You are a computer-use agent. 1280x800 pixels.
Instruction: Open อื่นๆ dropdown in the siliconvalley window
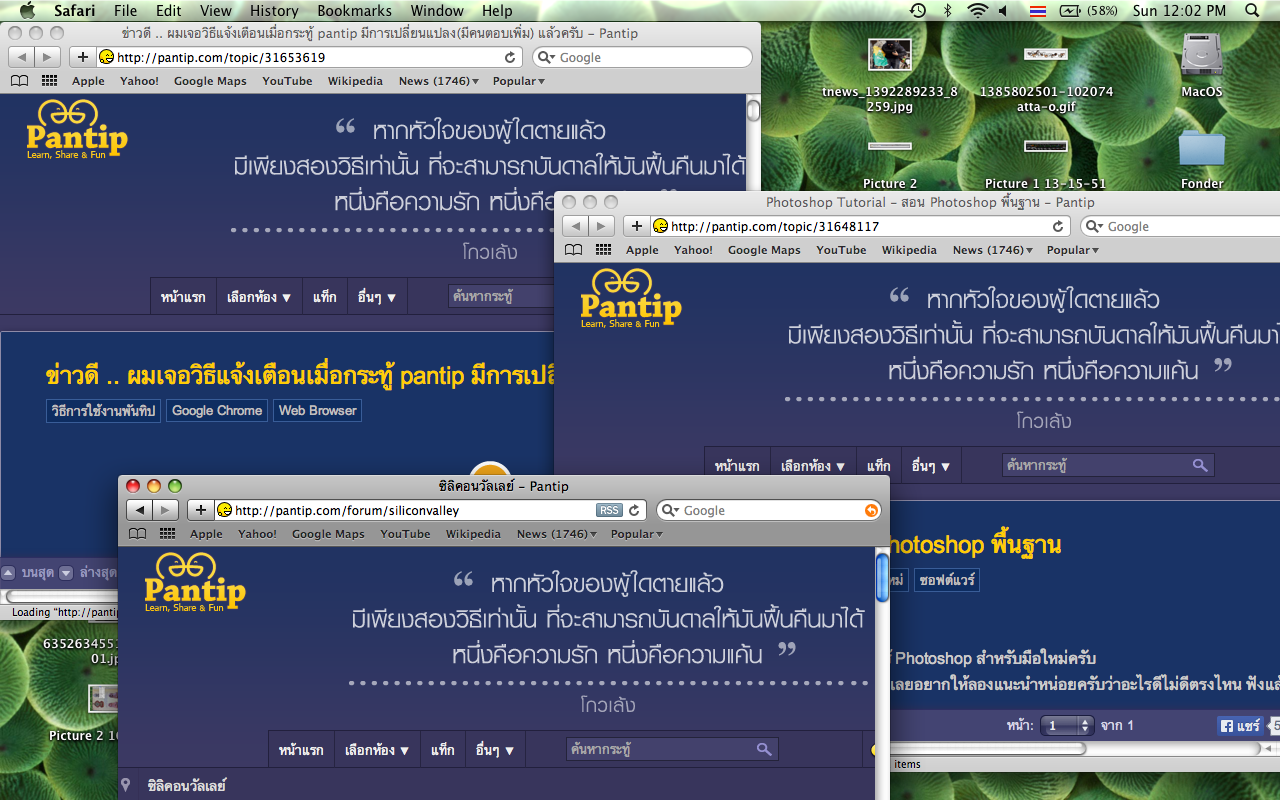tap(495, 750)
